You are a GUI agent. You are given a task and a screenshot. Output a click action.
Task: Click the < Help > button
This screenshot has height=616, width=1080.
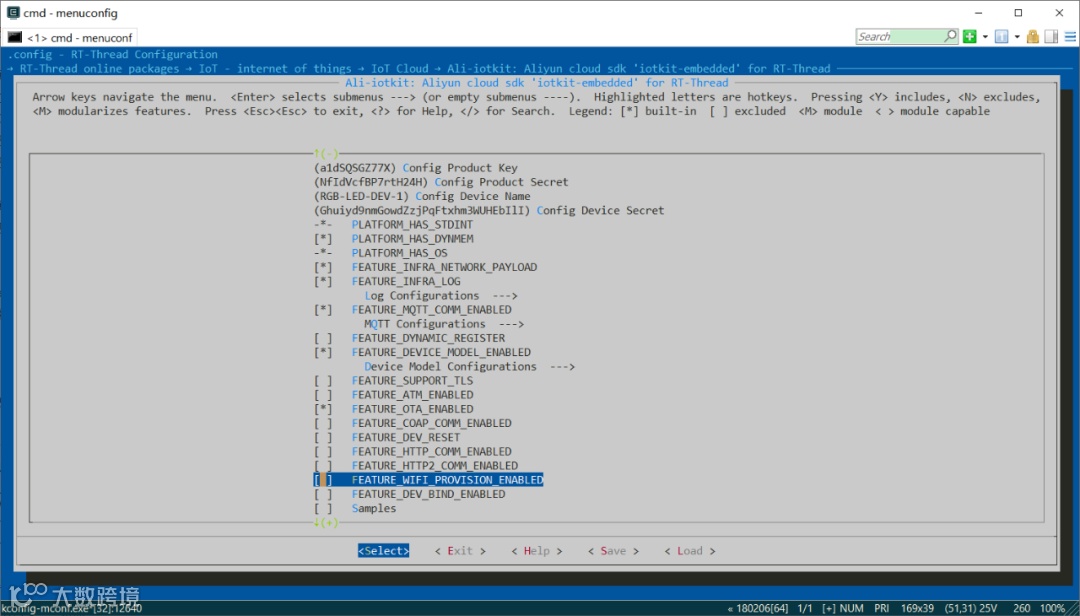coord(537,551)
